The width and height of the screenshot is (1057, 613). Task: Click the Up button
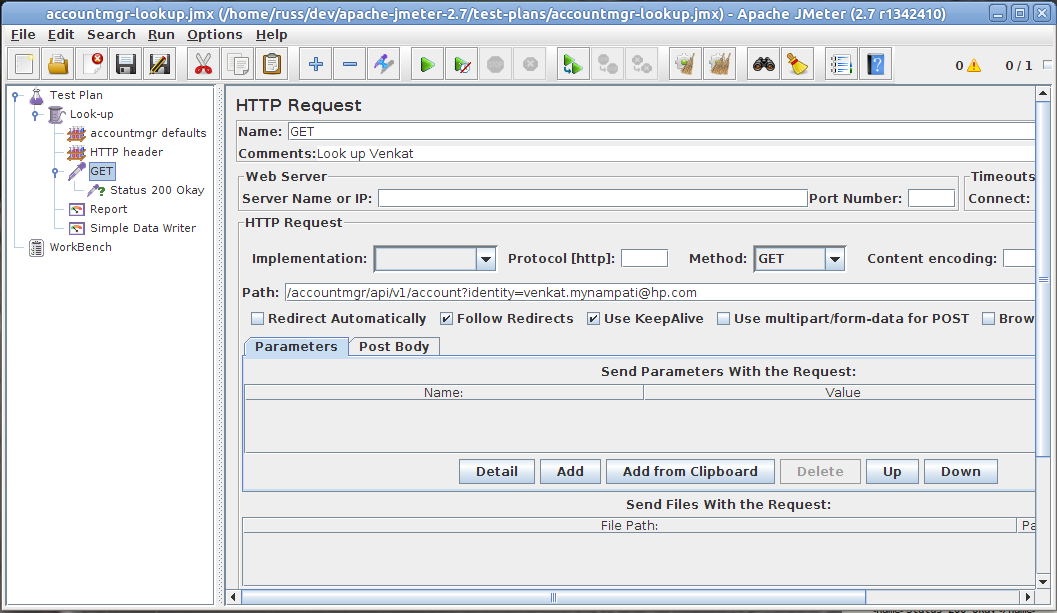pyautogui.click(x=892, y=471)
